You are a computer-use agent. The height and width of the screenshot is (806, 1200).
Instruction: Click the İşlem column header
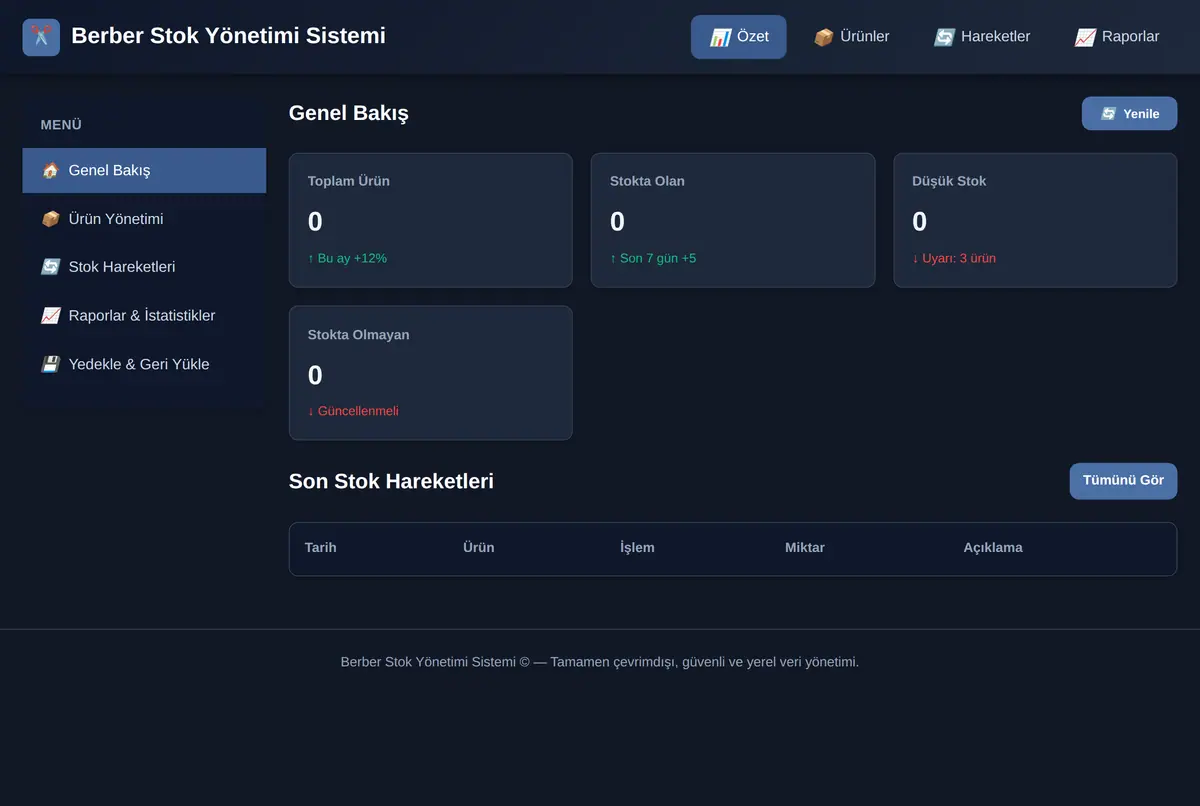(637, 548)
